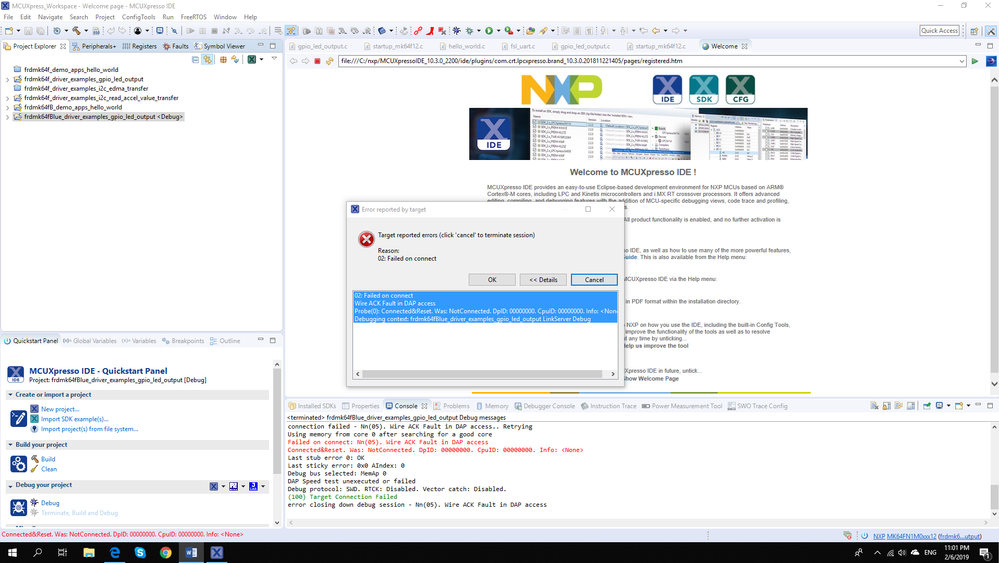Click the X IDE logo icon on Welcome page
The width and height of the screenshot is (999, 563).
point(667,90)
